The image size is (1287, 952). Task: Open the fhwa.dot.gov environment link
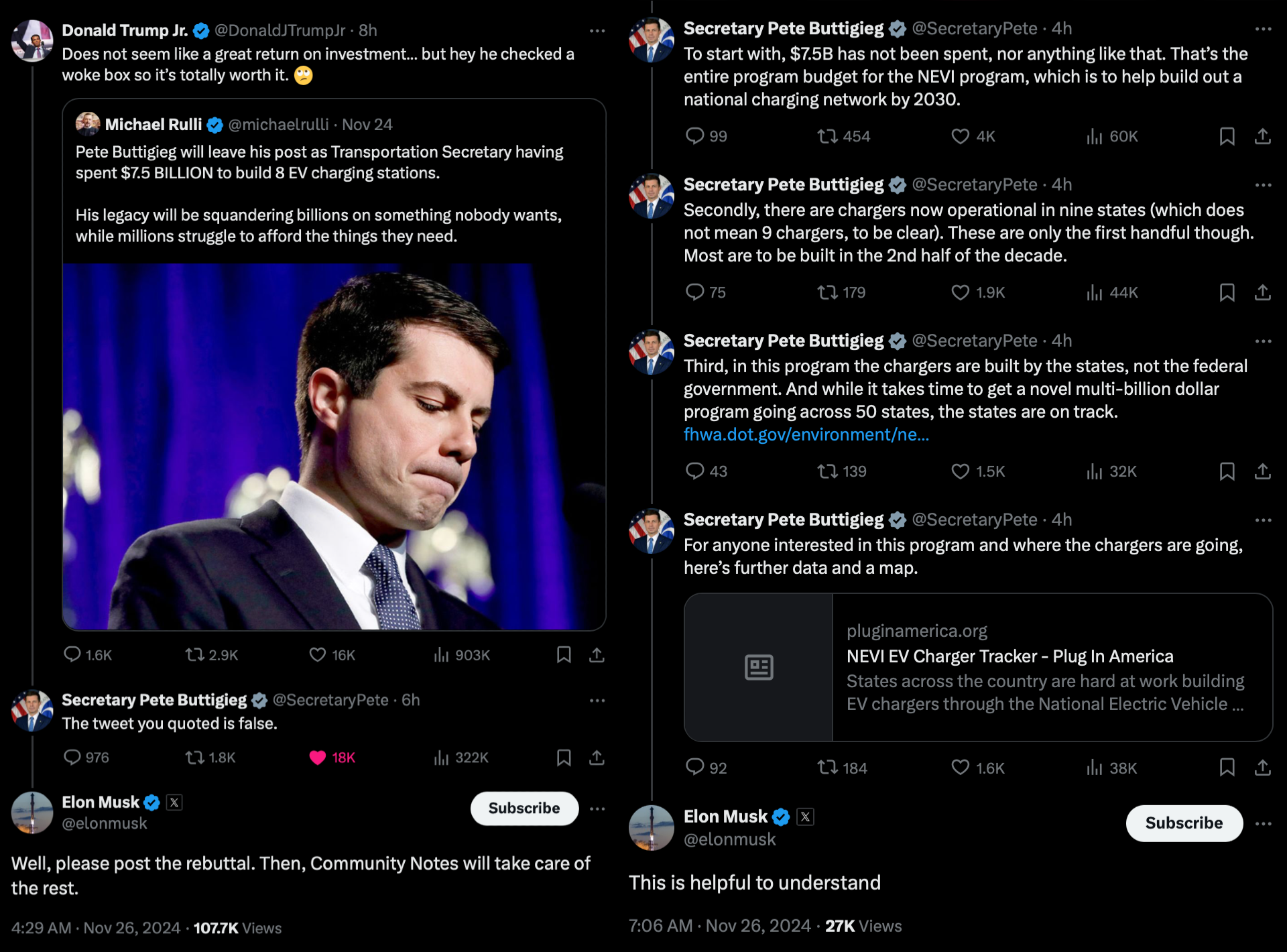806,435
